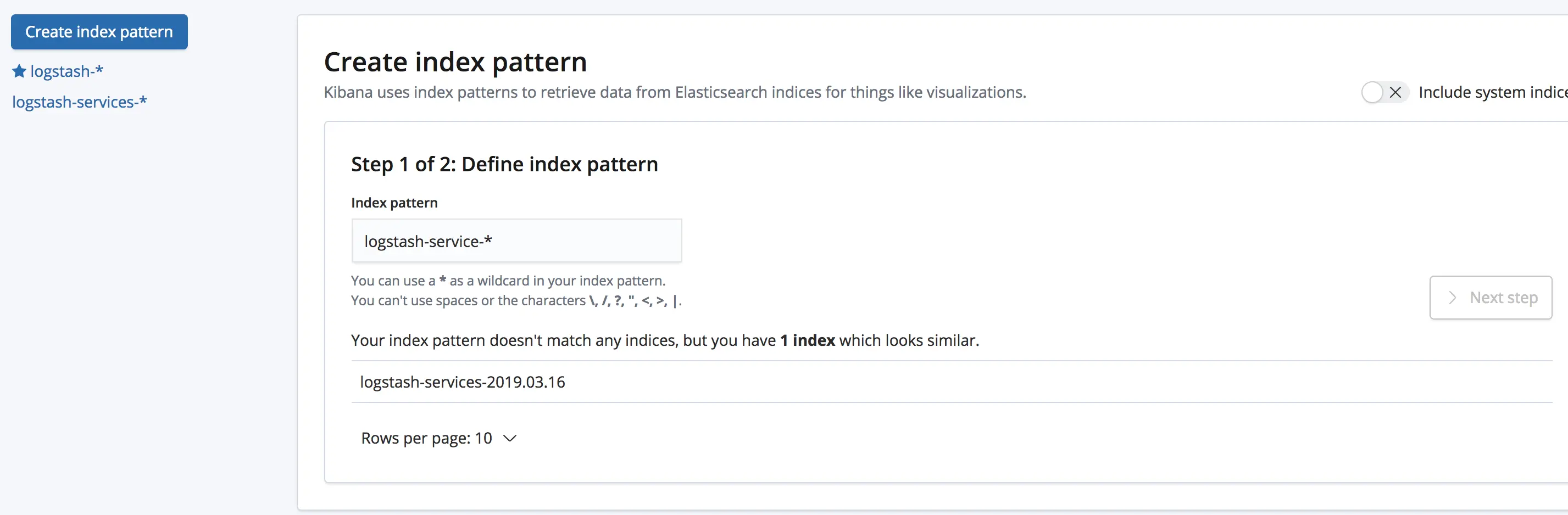Open the logstash-services-* index pattern
The image size is (1568, 515).
79,102
